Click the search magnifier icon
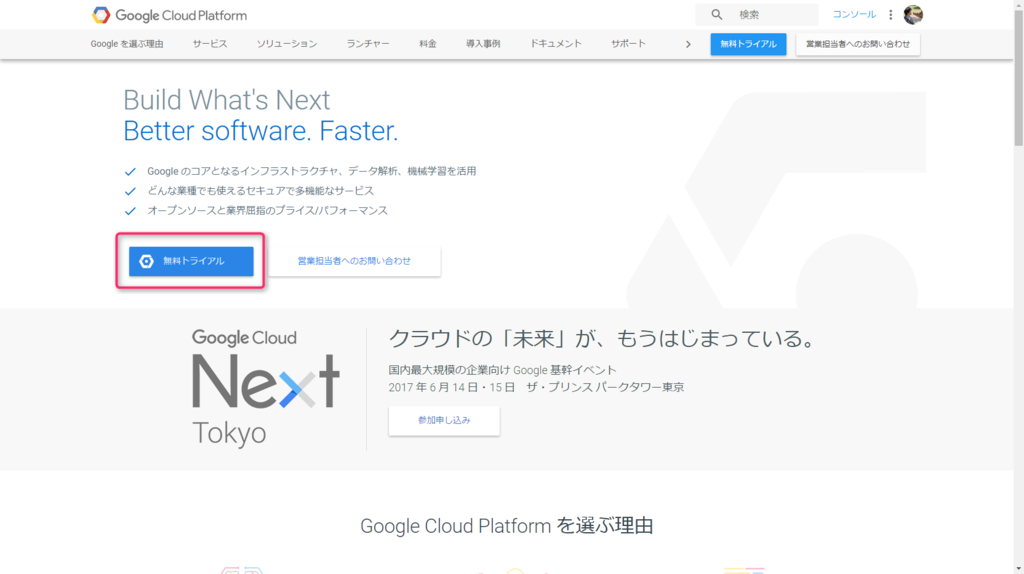Image resolution: width=1024 pixels, height=574 pixels. point(716,14)
